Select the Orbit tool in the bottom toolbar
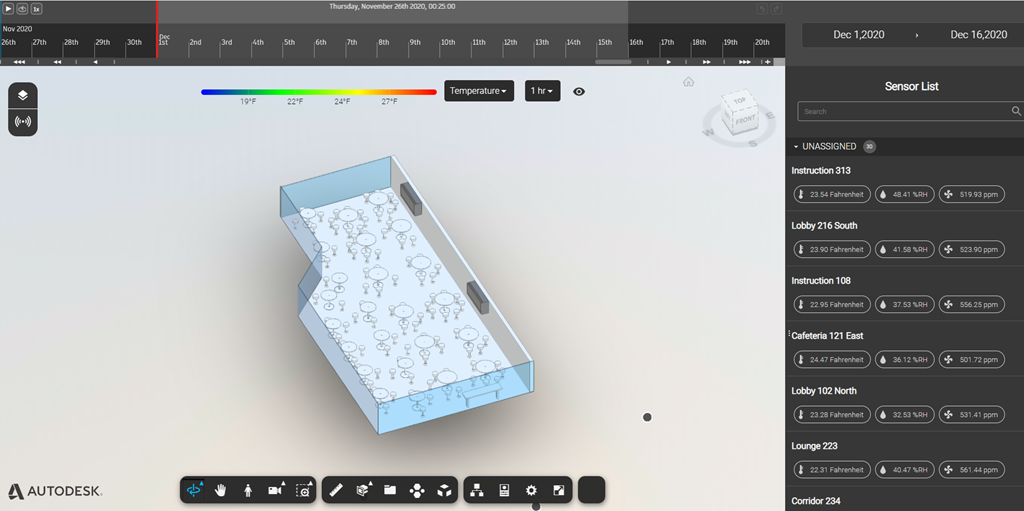This screenshot has width=1024, height=511. click(194, 490)
